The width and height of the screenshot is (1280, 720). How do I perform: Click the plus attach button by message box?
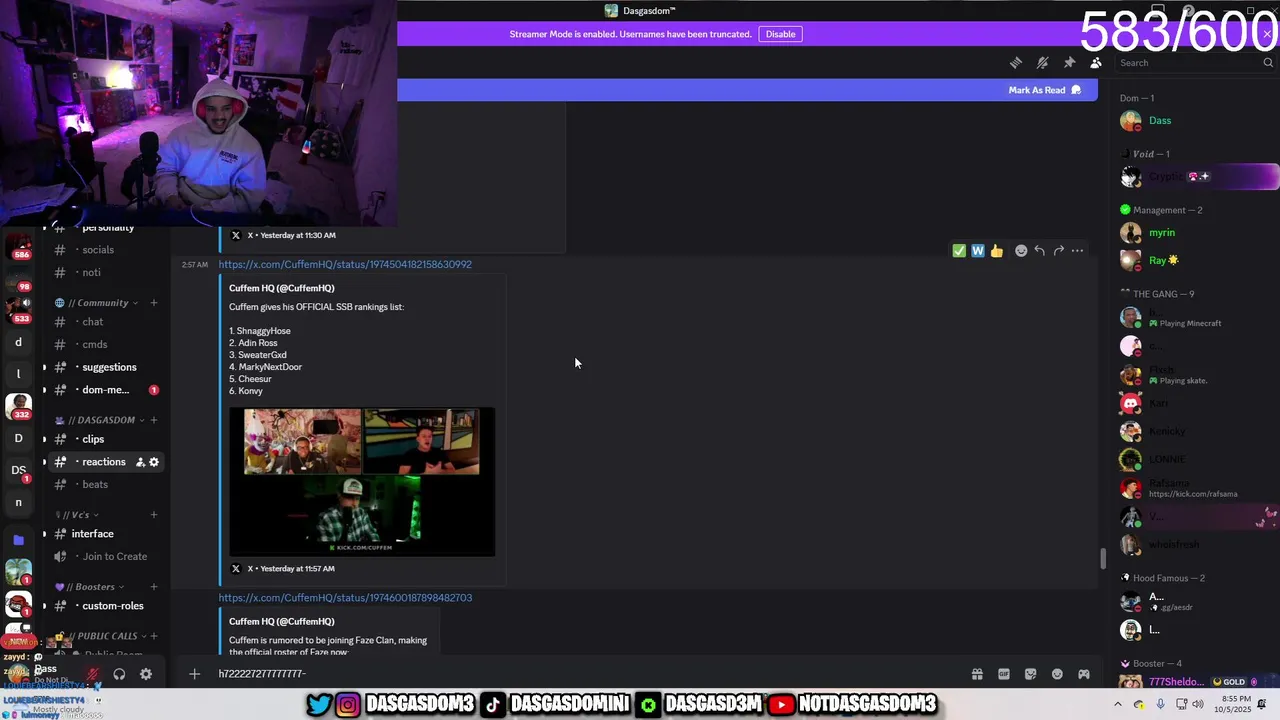(x=195, y=674)
